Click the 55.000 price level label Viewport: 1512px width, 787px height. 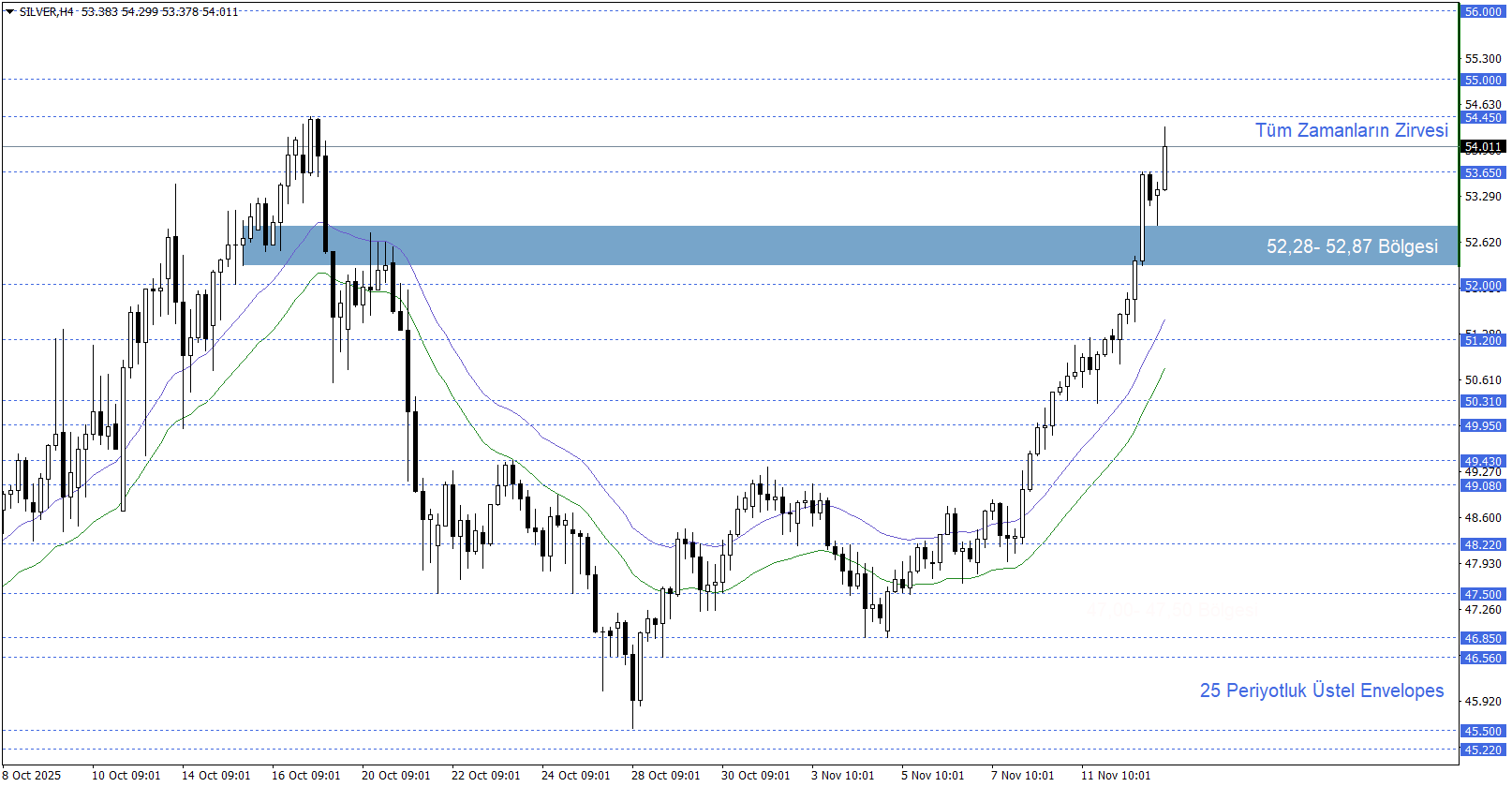[1483, 81]
